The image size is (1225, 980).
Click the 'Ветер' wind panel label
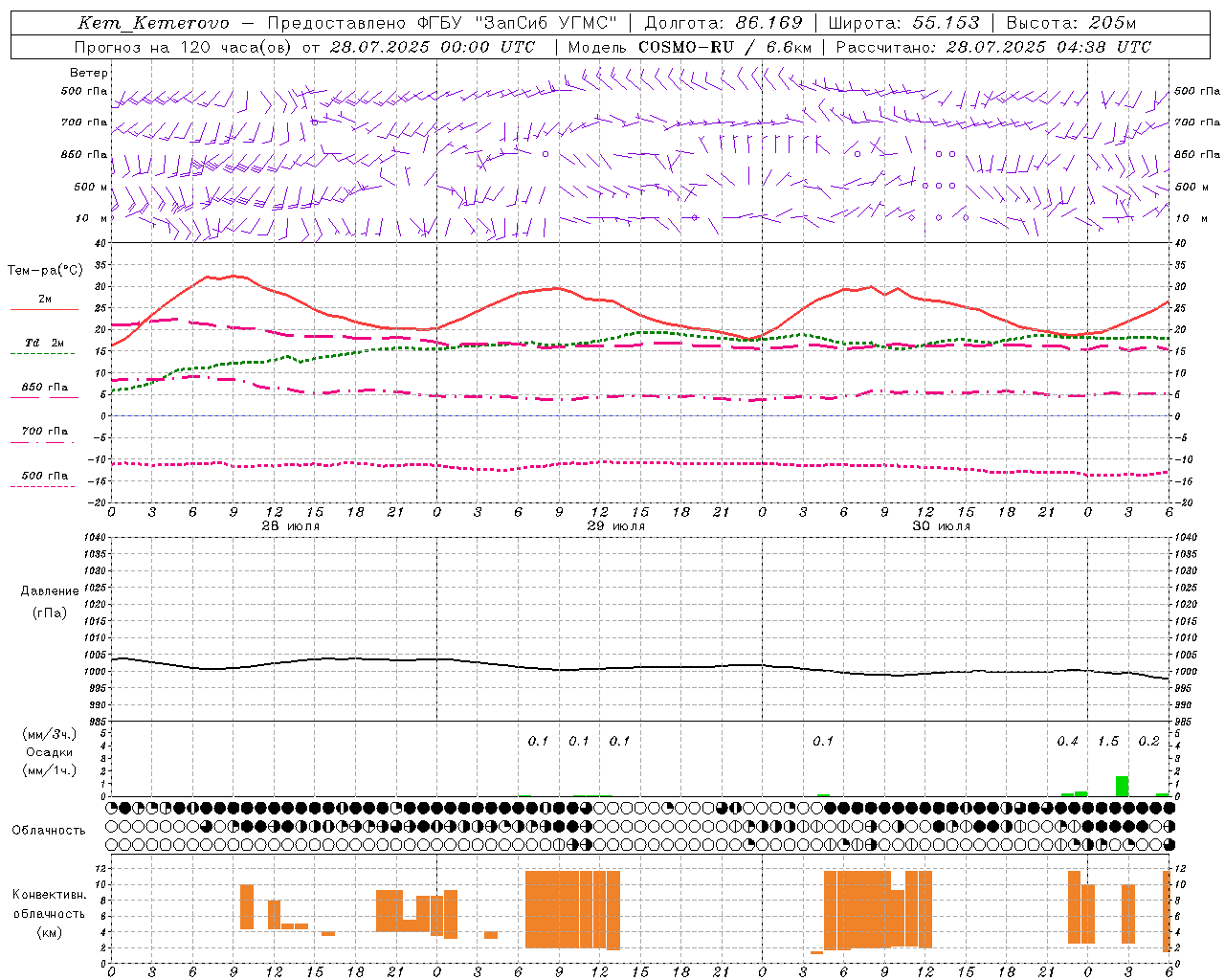(89, 73)
